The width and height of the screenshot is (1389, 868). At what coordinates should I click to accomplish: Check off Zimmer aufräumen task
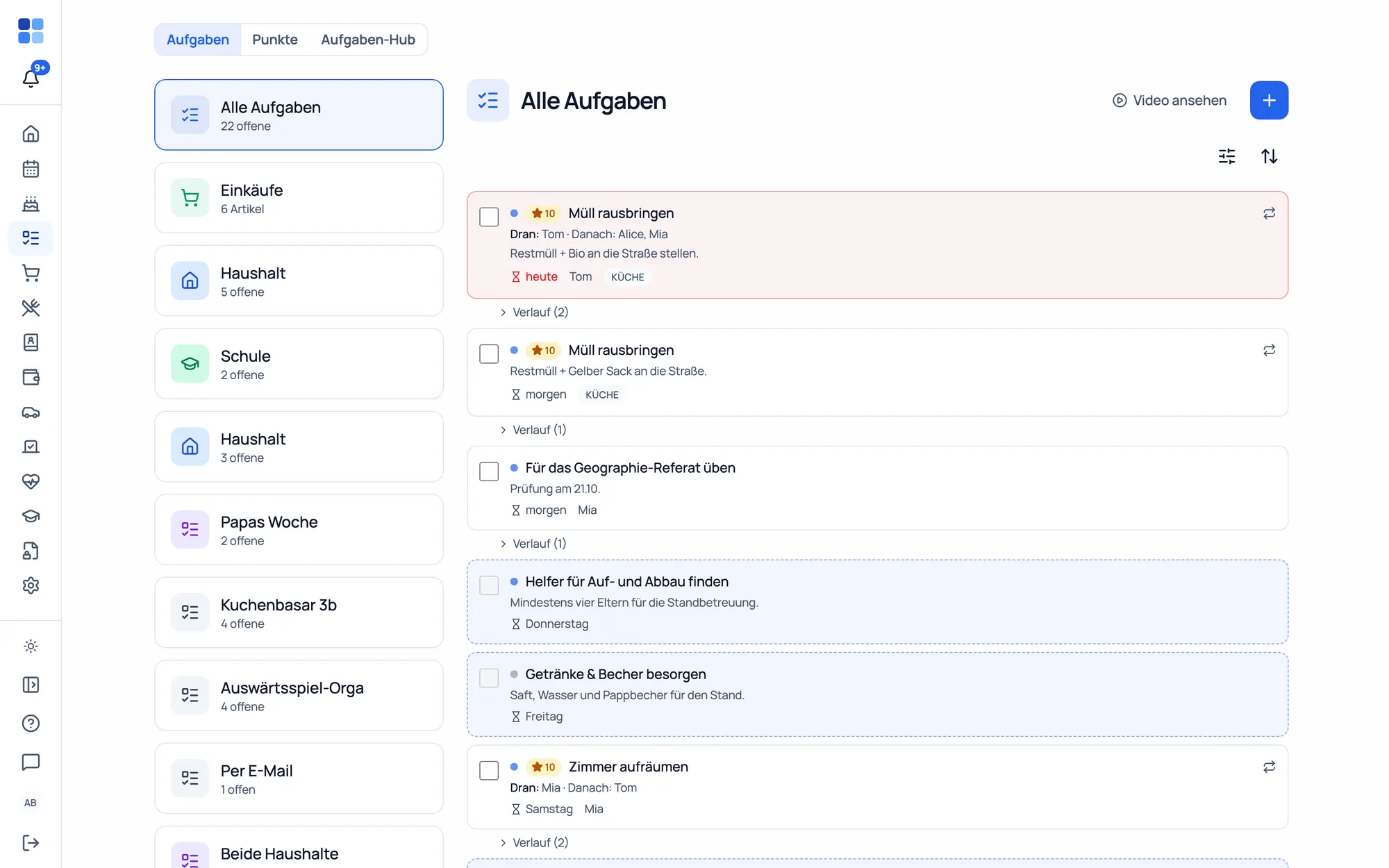(x=489, y=770)
